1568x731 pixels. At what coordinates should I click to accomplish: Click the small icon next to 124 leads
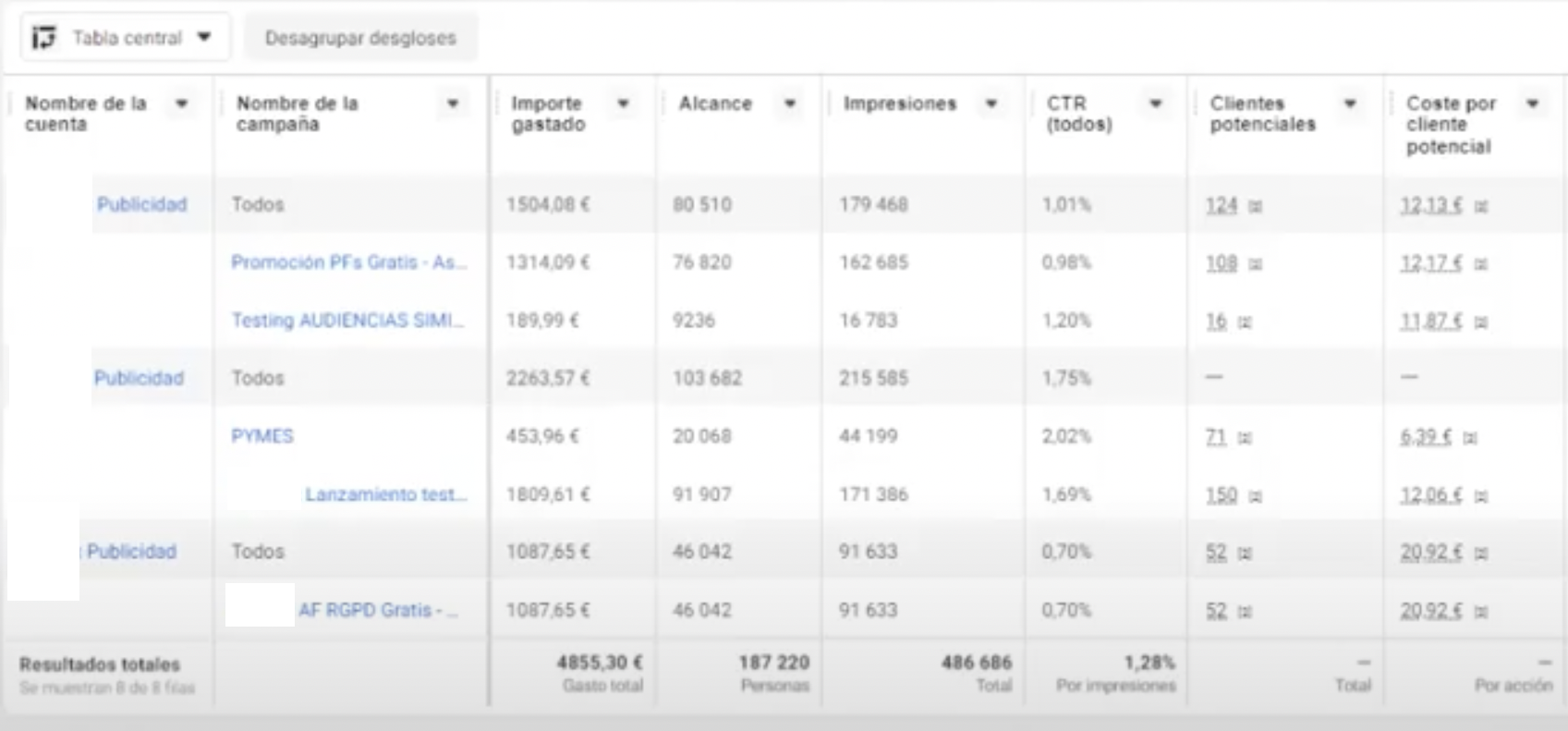point(1255,206)
